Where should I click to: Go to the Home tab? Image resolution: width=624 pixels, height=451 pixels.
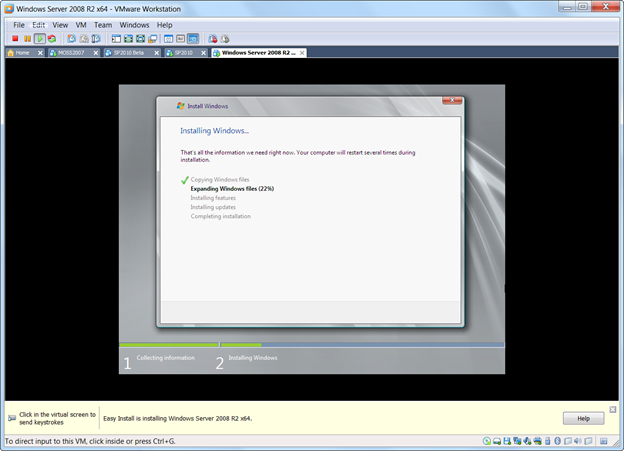tap(22, 53)
